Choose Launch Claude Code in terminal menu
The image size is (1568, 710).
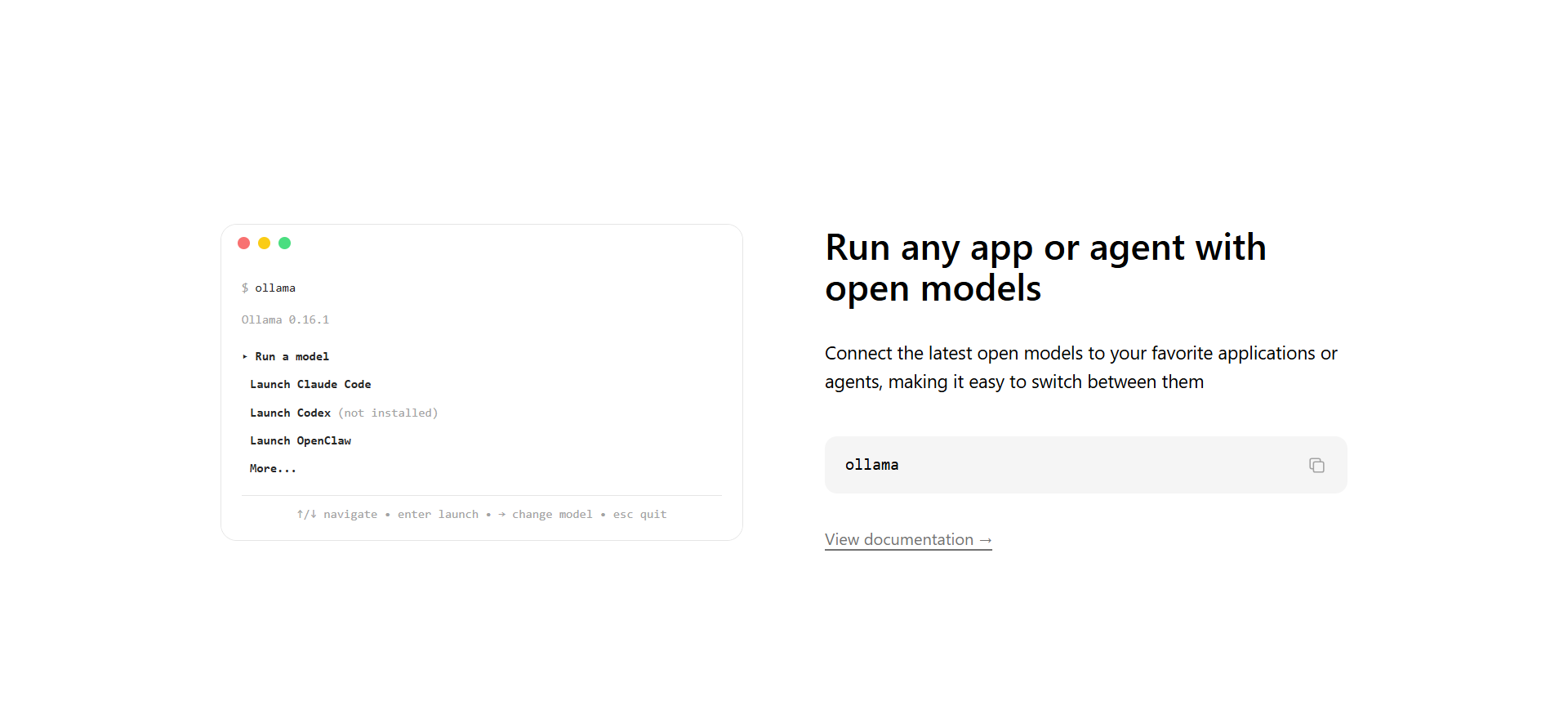point(310,385)
